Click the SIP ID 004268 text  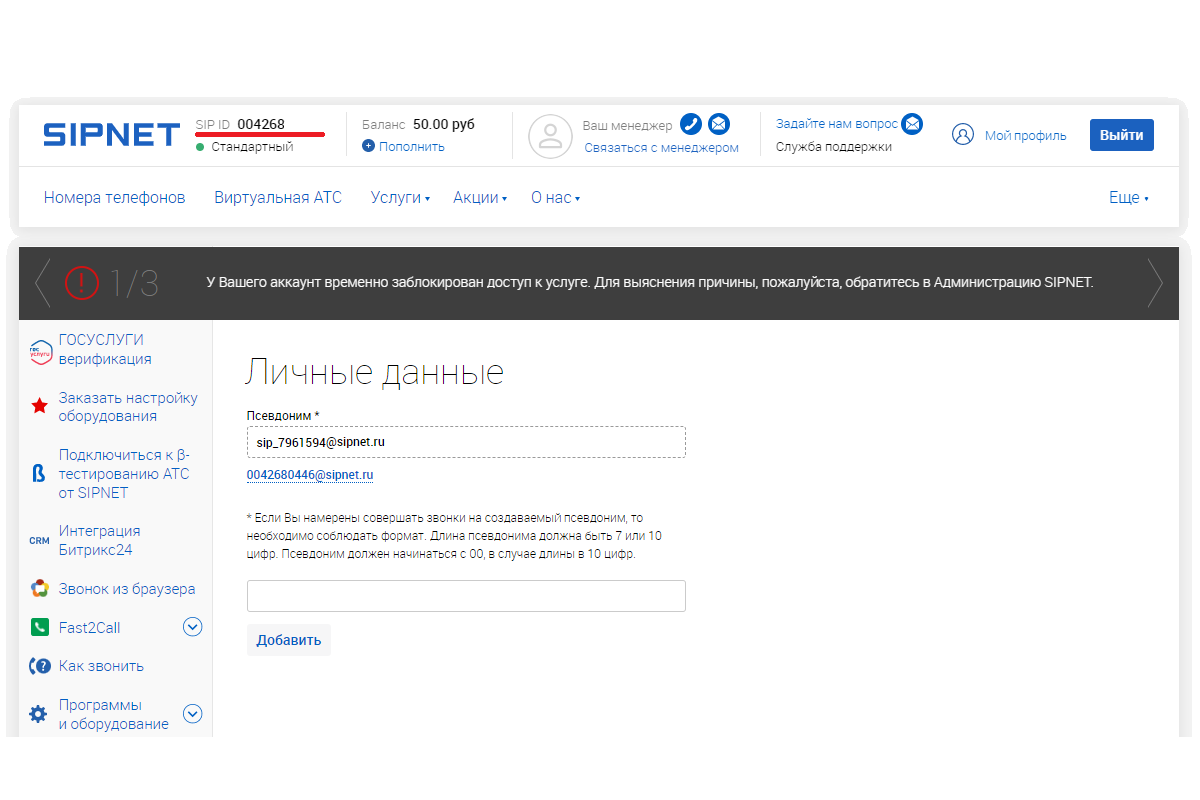coord(240,124)
